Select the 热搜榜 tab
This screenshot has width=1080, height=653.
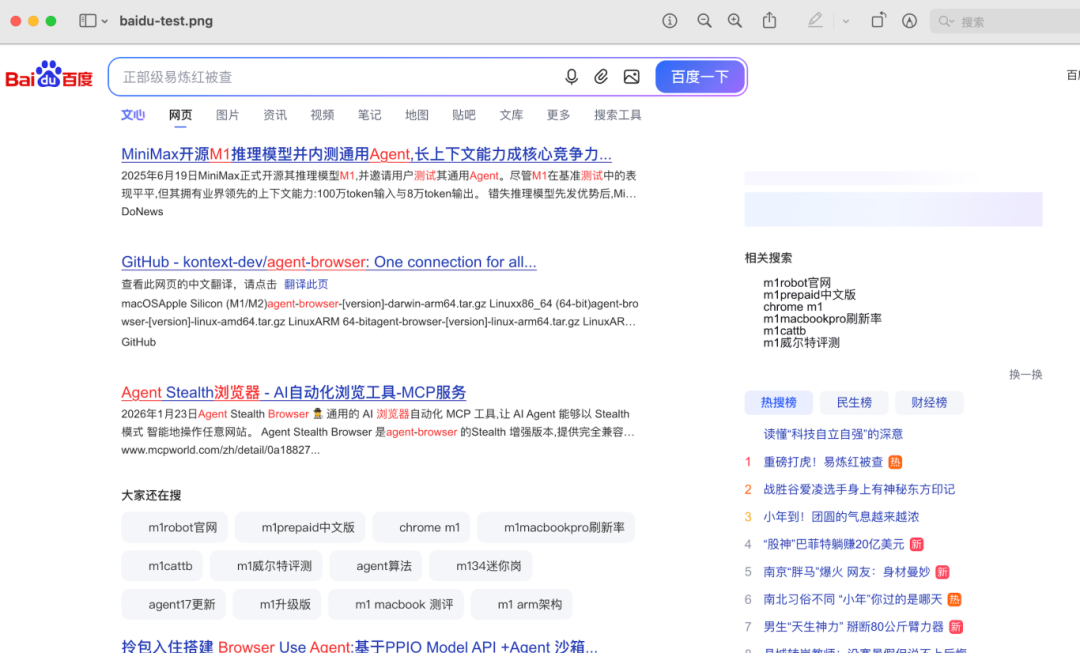pos(778,402)
